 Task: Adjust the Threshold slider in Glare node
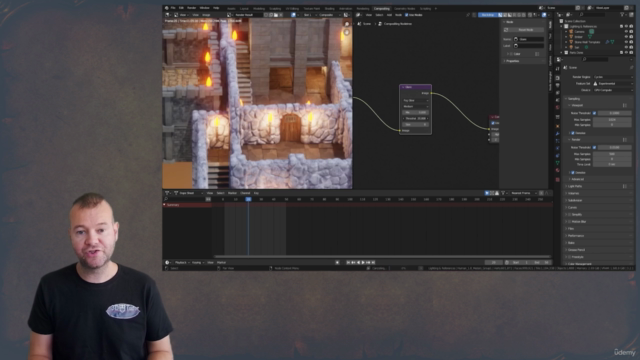416,118
